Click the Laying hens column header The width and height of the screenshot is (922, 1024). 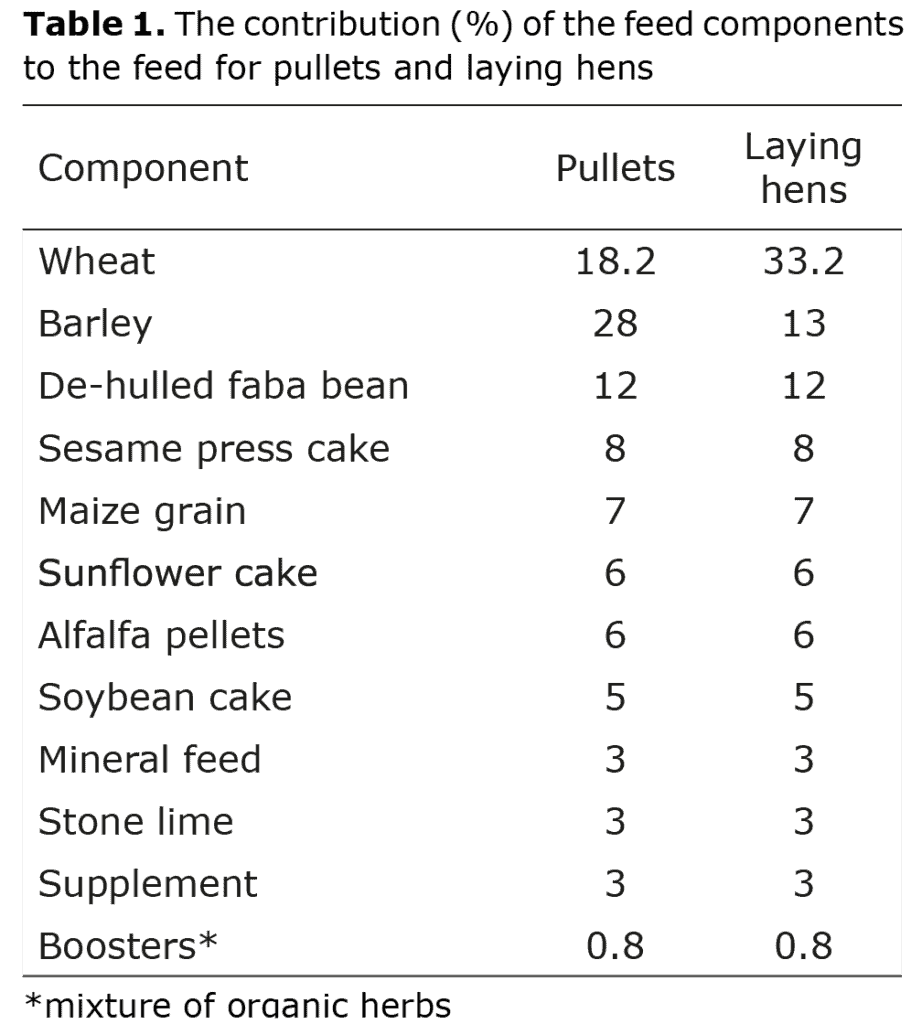(803, 168)
